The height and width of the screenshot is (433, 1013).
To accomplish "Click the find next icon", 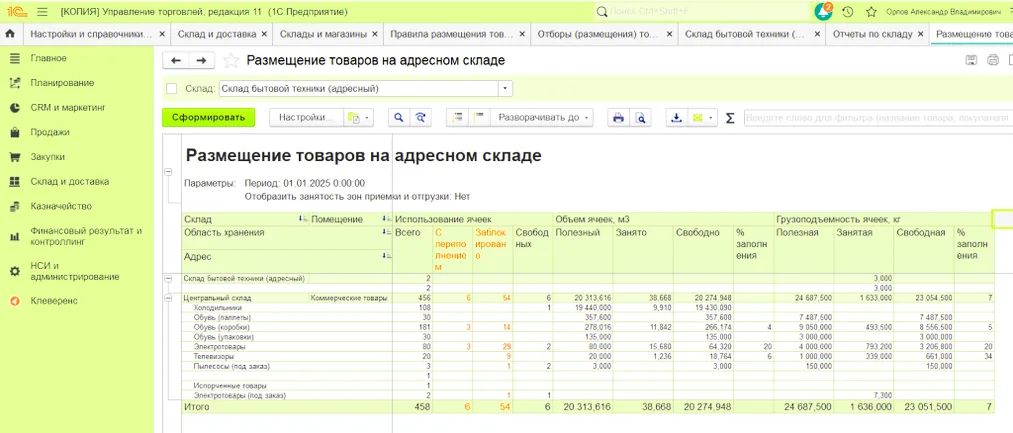I will click(421, 118).
